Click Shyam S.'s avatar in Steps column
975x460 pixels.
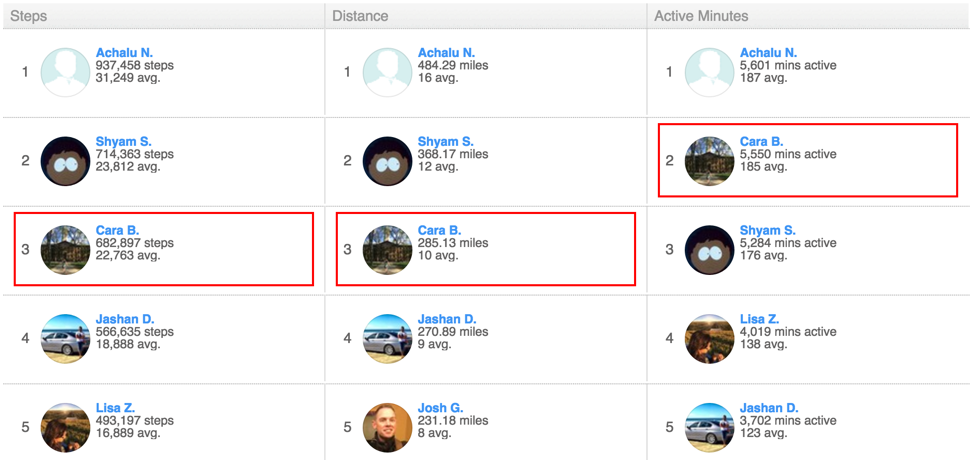pyautogui.click(x=66, y=161)
